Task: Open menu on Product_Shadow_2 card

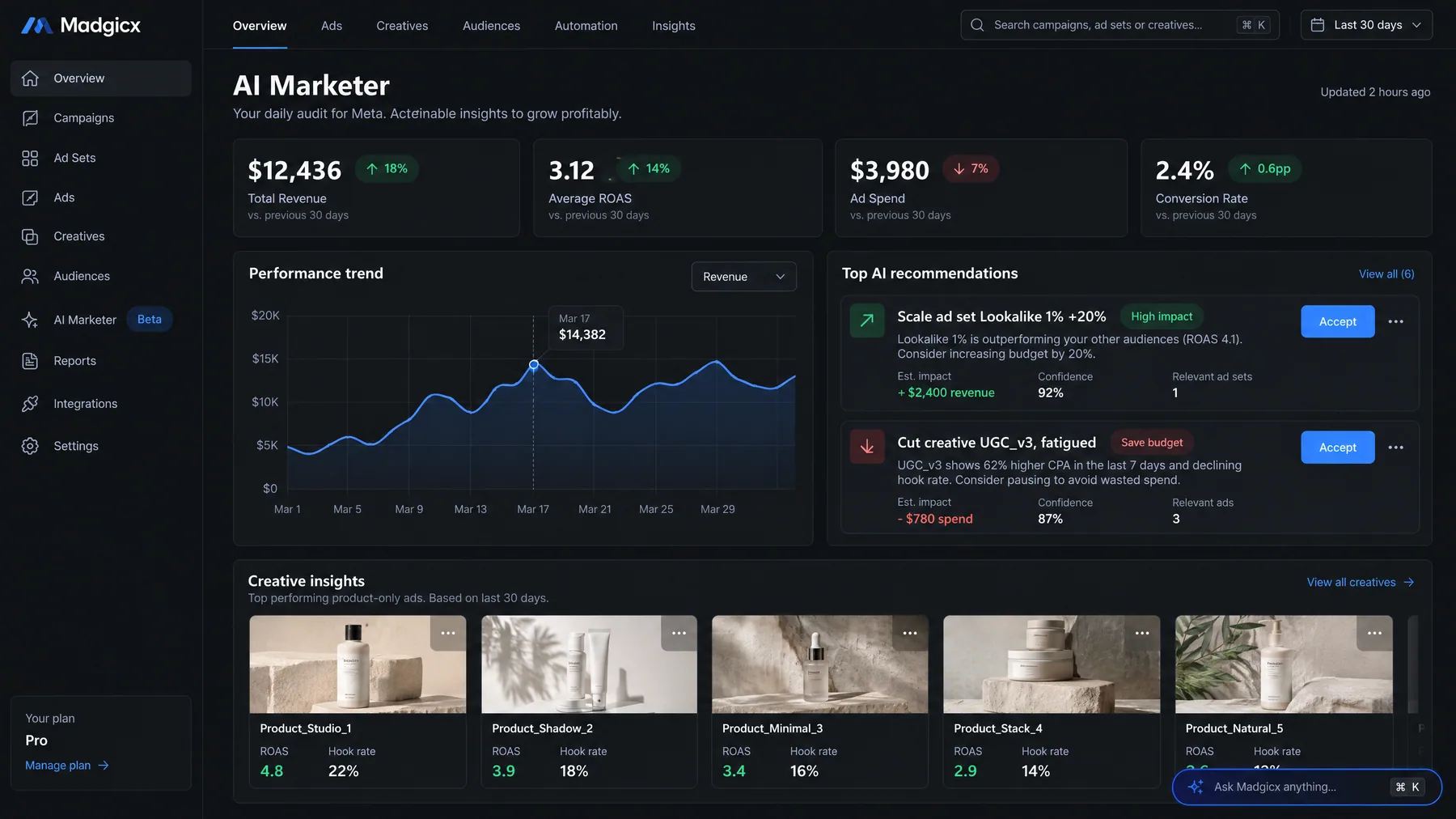Action: (x=679, y=633)
